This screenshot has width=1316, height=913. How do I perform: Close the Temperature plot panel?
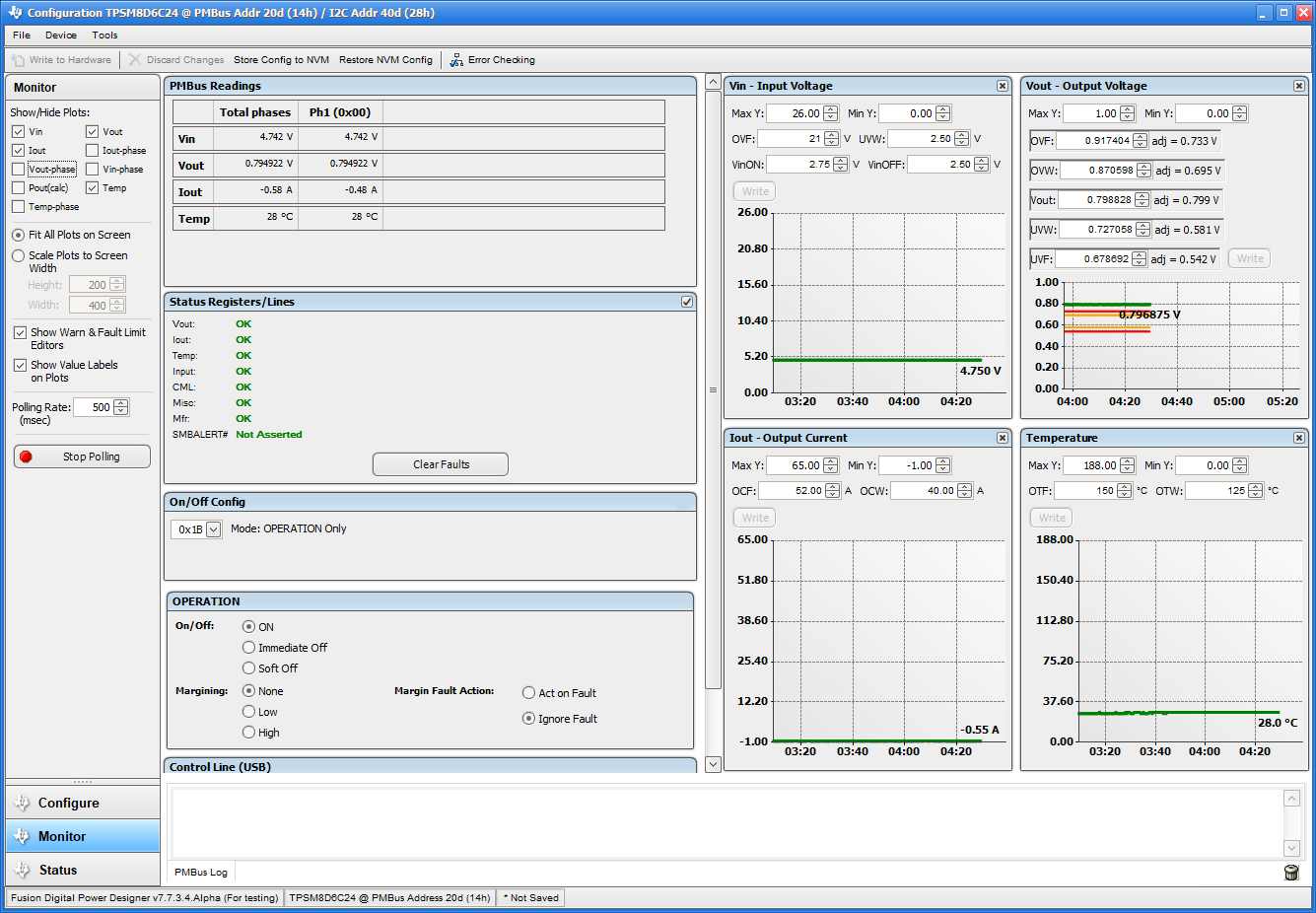(x=1298, y=438)
